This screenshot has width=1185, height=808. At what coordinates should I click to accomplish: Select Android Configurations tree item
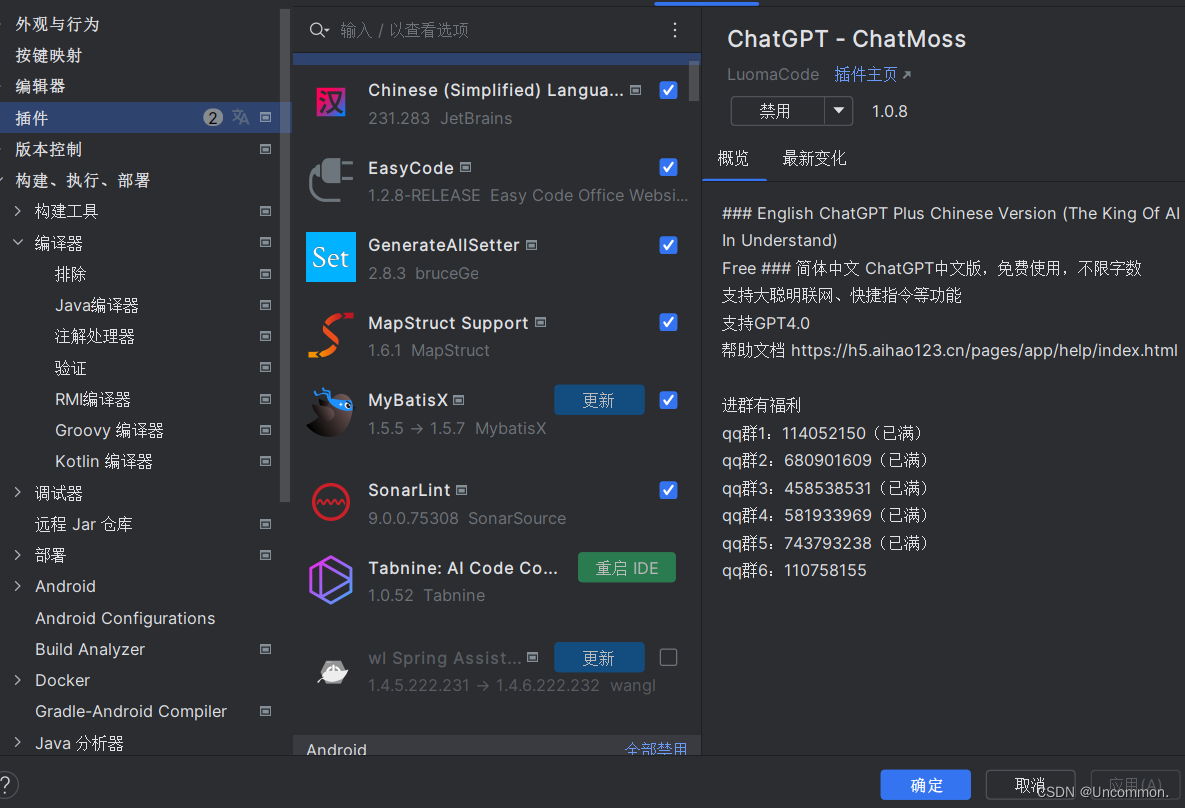(125, 618)
